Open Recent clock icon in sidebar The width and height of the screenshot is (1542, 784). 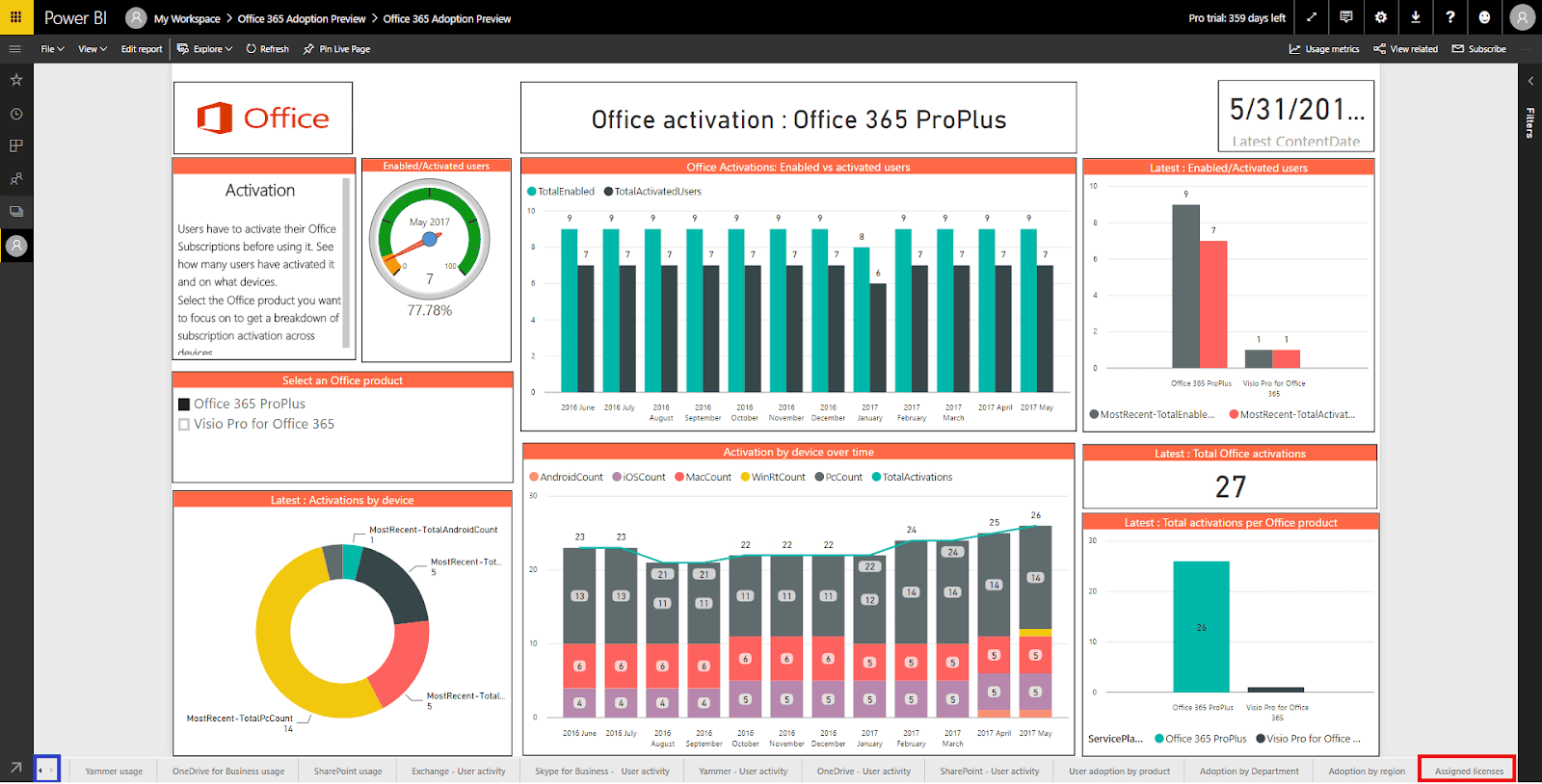(x=16, y=114)
